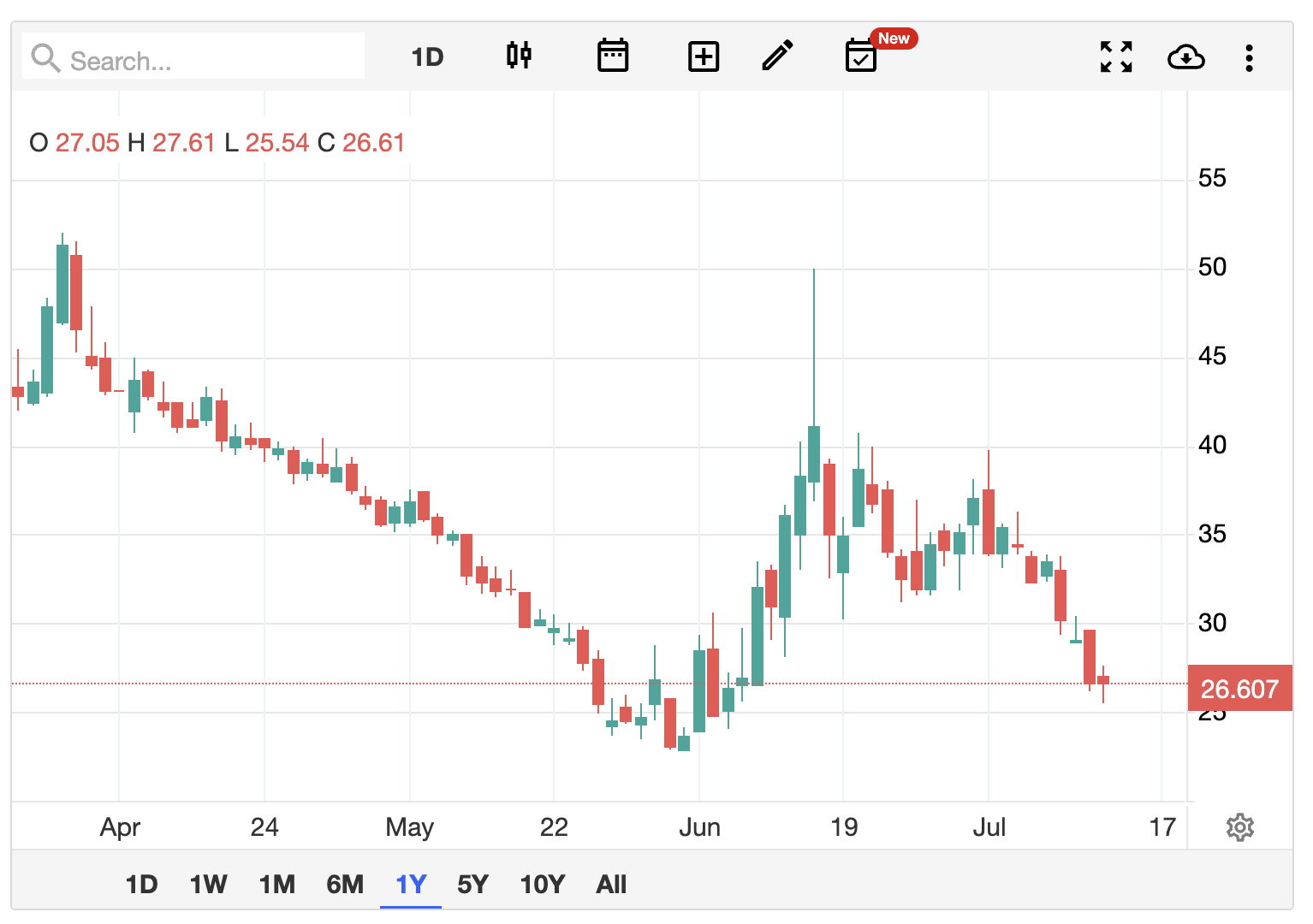Image resolution: width=1313 pixels, height=924 pixels.
Task: Click the 17 date axis label
Action: pyautogui.click(x=1162, y=827)
